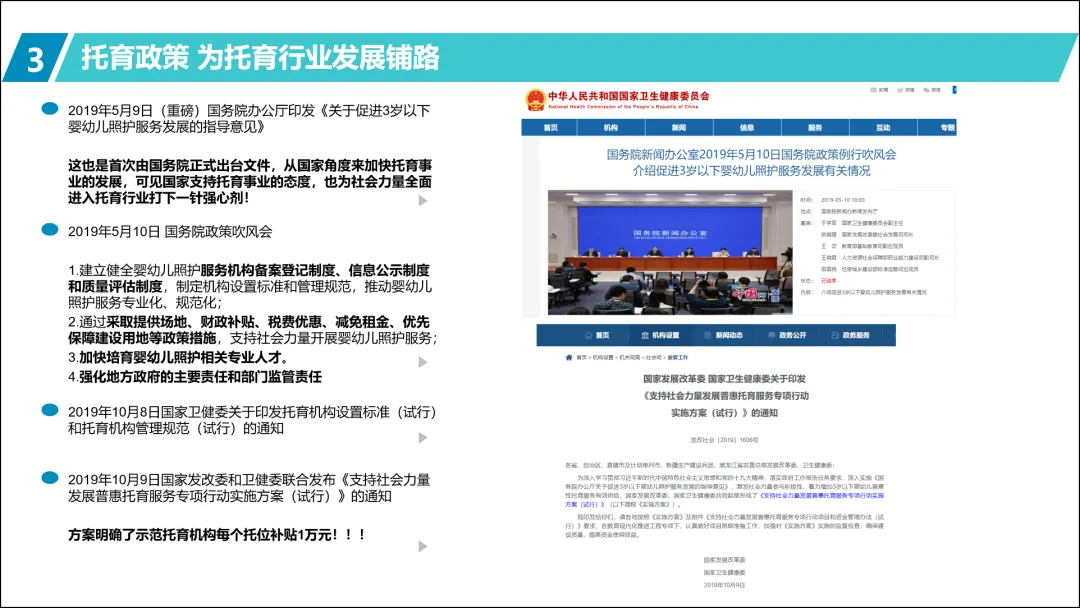Click the signature 国家发展改革委 at notice bottom

(x=725, y=560)
